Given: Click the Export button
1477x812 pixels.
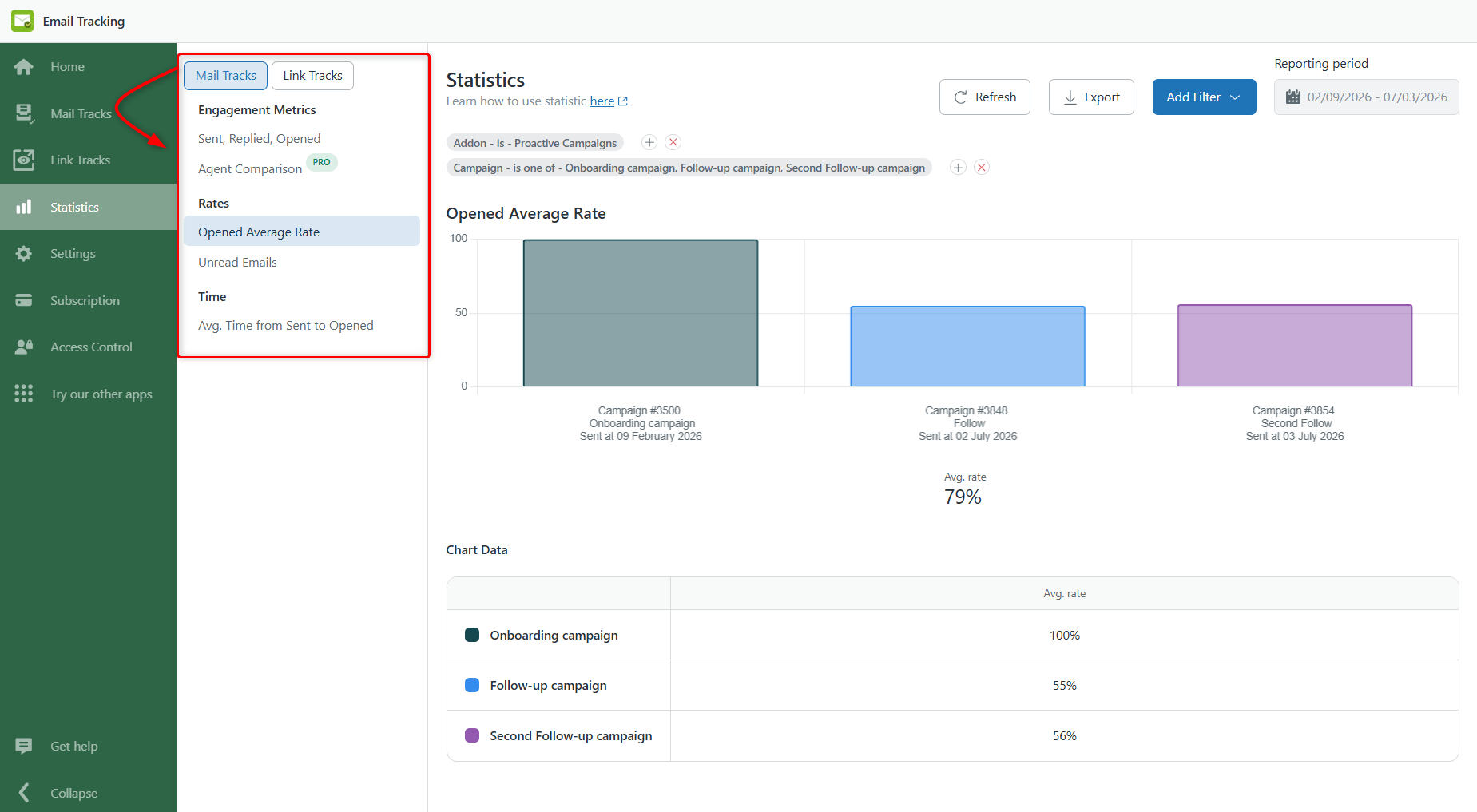Looking at the screenshot, I should click(x=1091, y=97).
